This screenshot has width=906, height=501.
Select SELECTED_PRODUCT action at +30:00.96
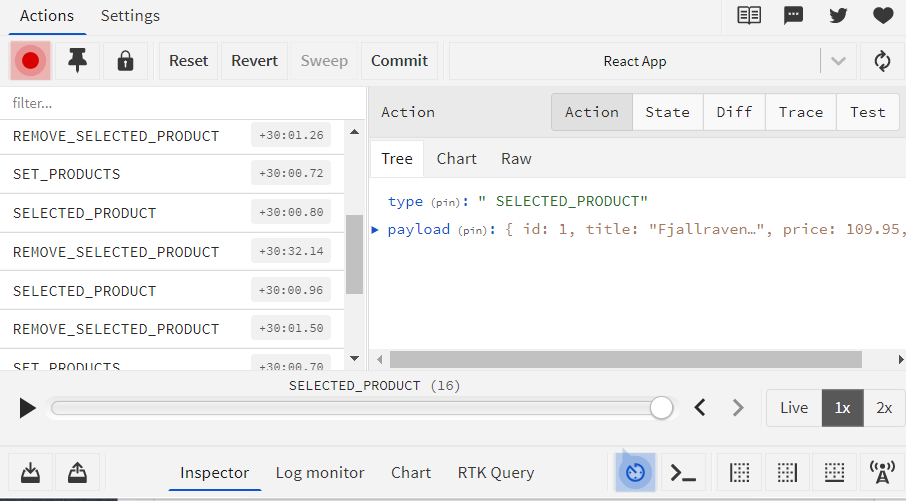point(172,291)
